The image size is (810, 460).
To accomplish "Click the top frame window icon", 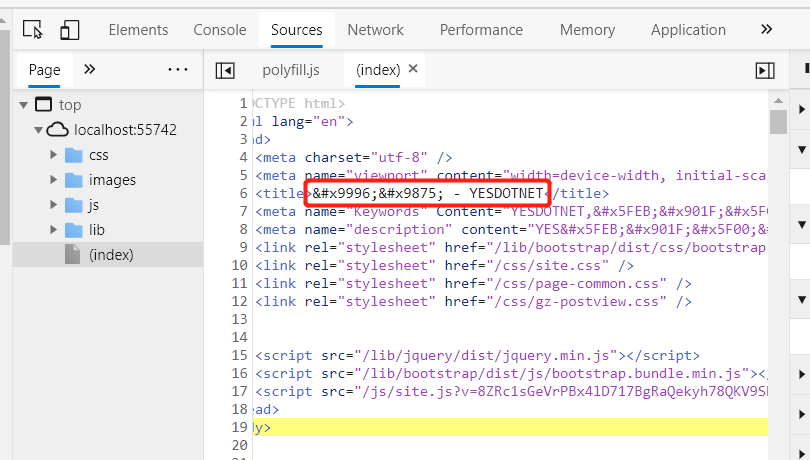I will pos(43,104).
